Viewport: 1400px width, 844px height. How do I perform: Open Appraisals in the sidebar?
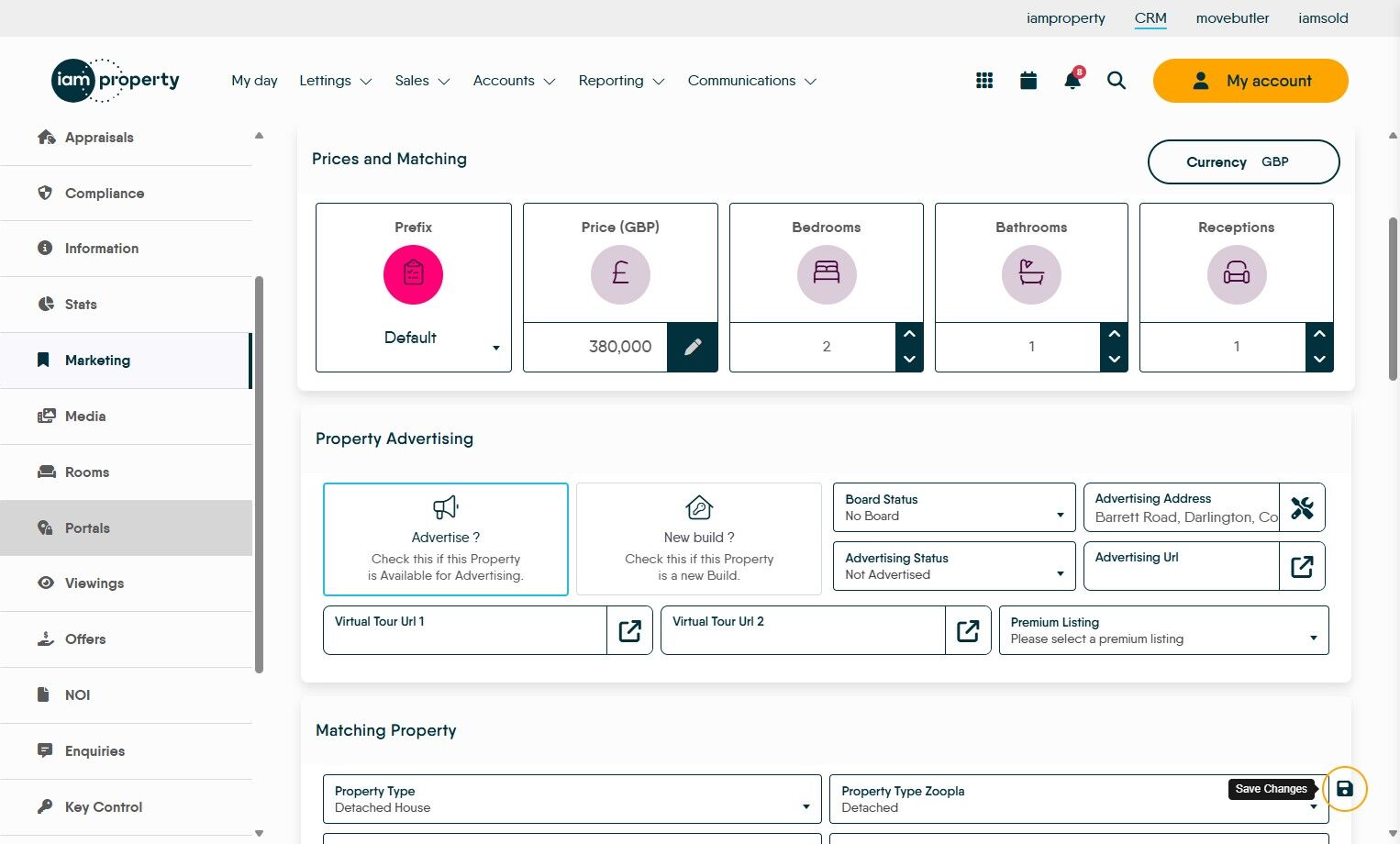(x=127, y=138)
